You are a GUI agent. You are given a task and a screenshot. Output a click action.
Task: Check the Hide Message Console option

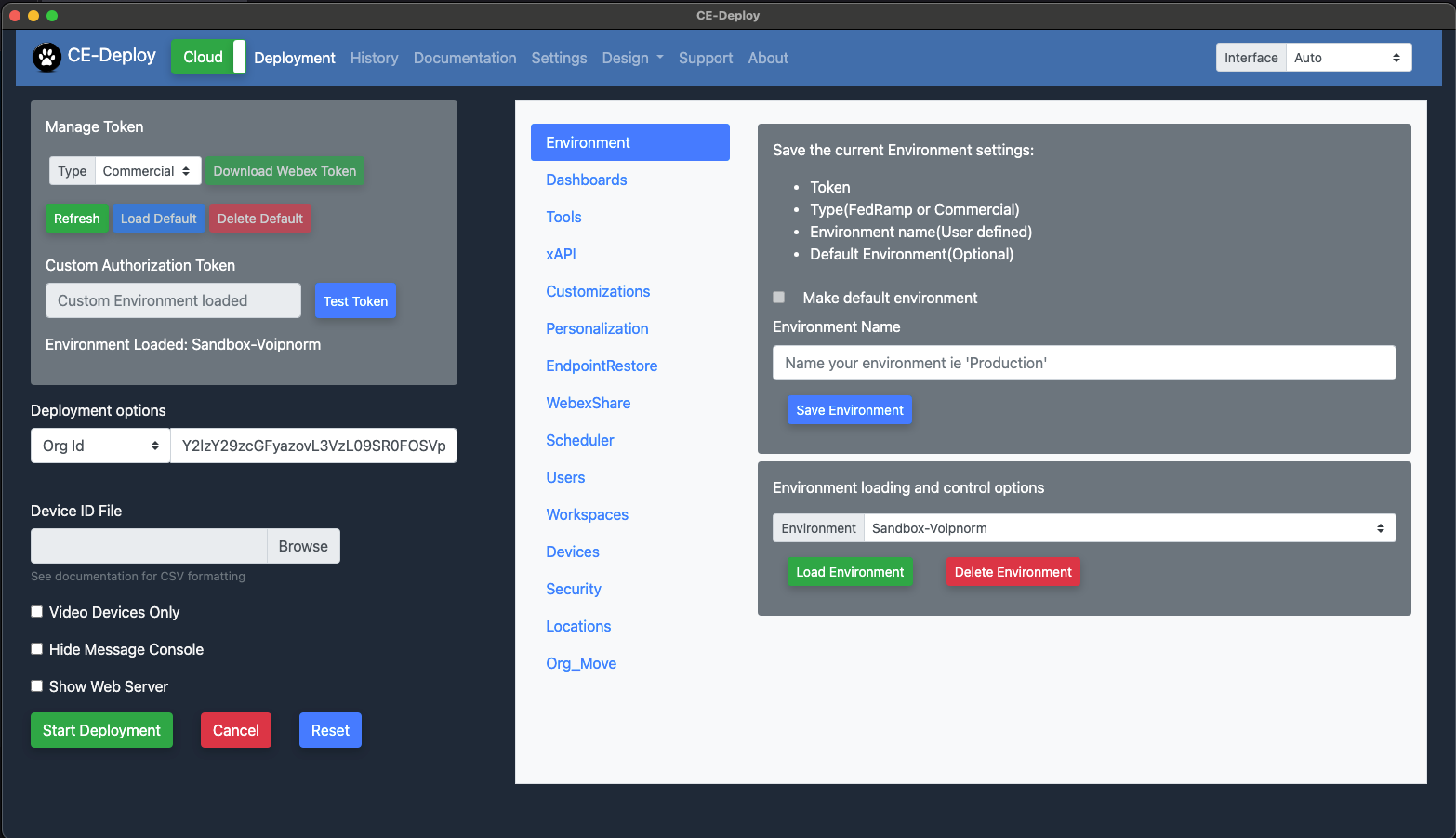(x=37, y=649)
